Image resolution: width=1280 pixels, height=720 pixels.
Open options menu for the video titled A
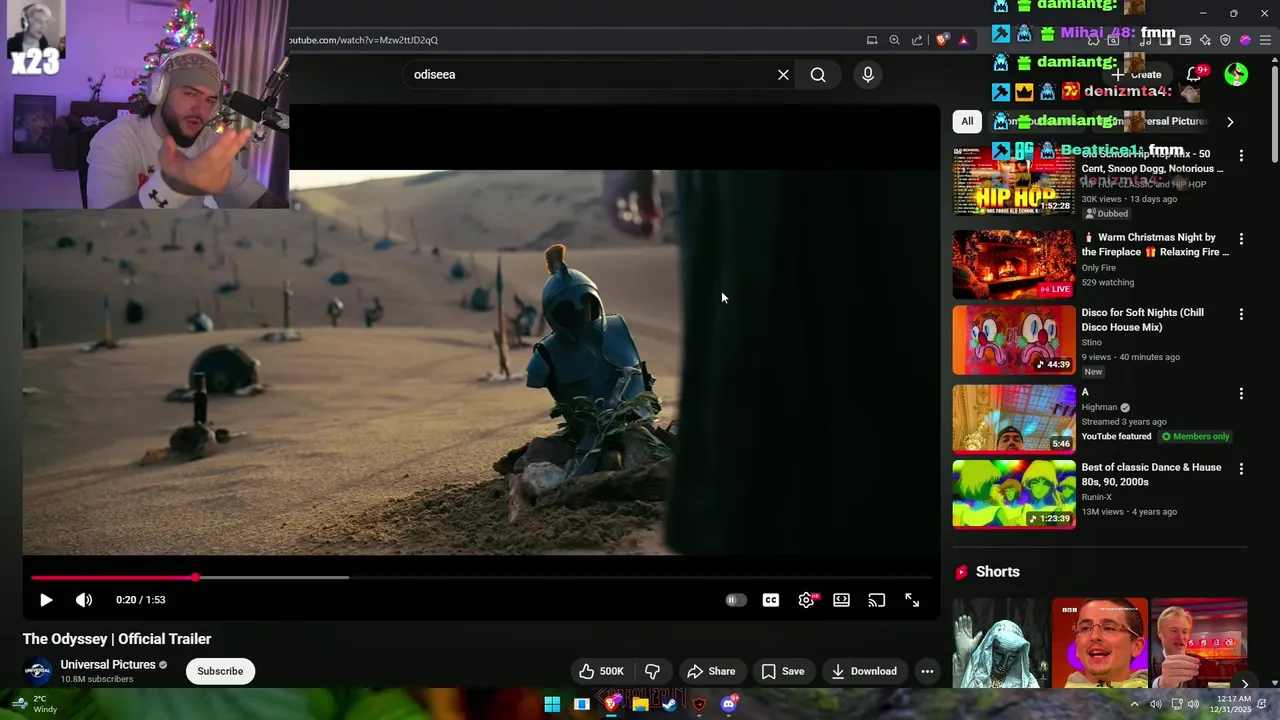(x=1241, y=394)
